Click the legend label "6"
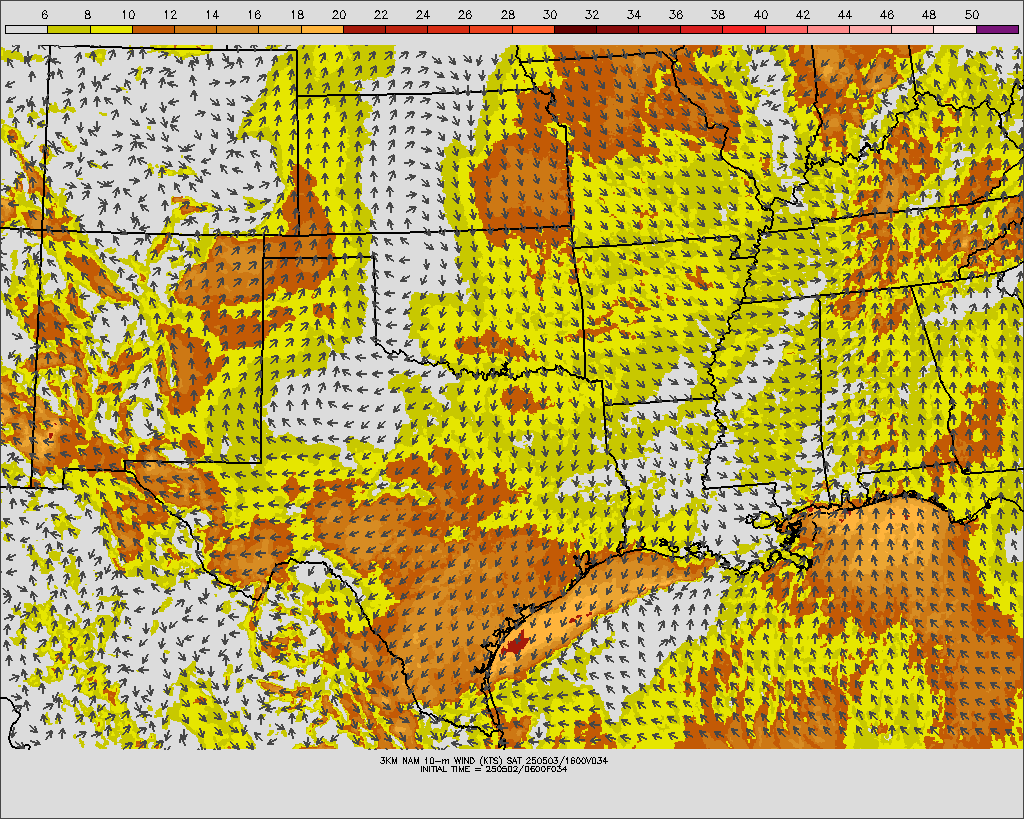Image resolution: width=1024 pixels, height=819 pixels. click(44, 14)
